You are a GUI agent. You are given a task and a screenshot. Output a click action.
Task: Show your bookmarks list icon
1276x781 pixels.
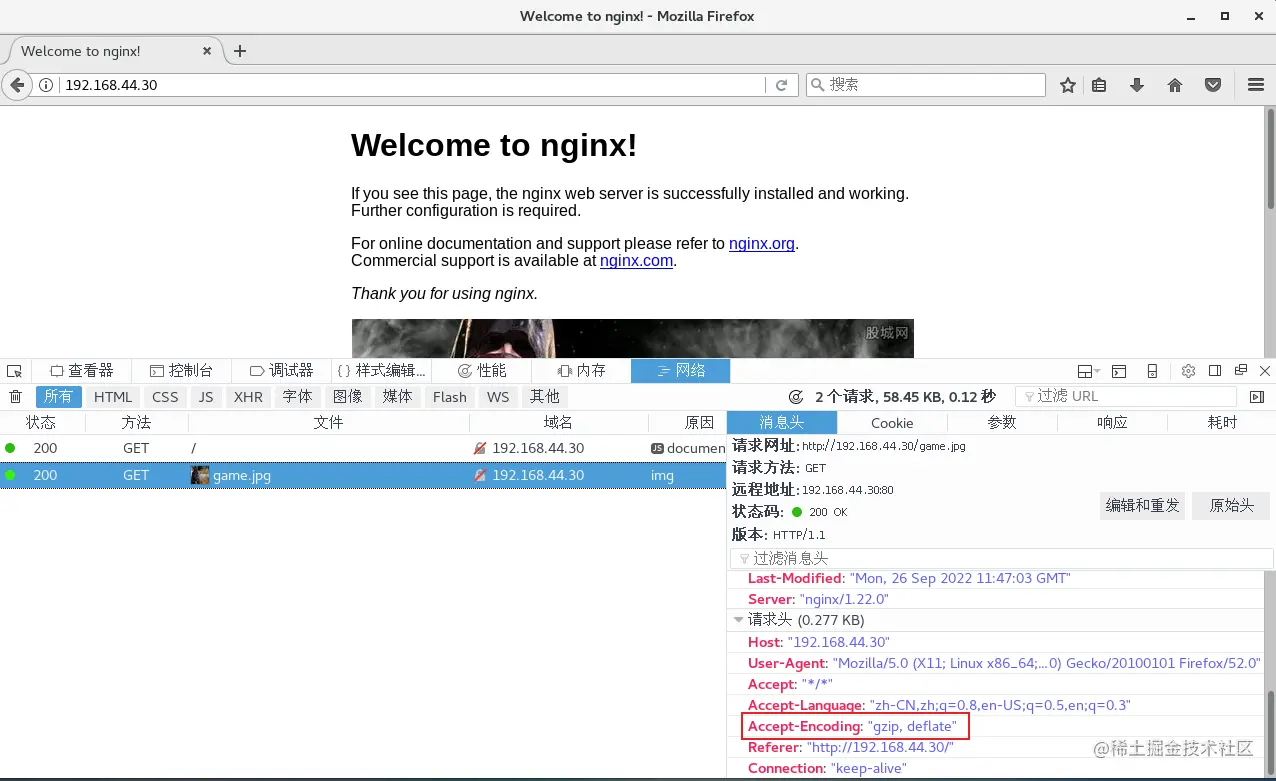pos(1099,86)
